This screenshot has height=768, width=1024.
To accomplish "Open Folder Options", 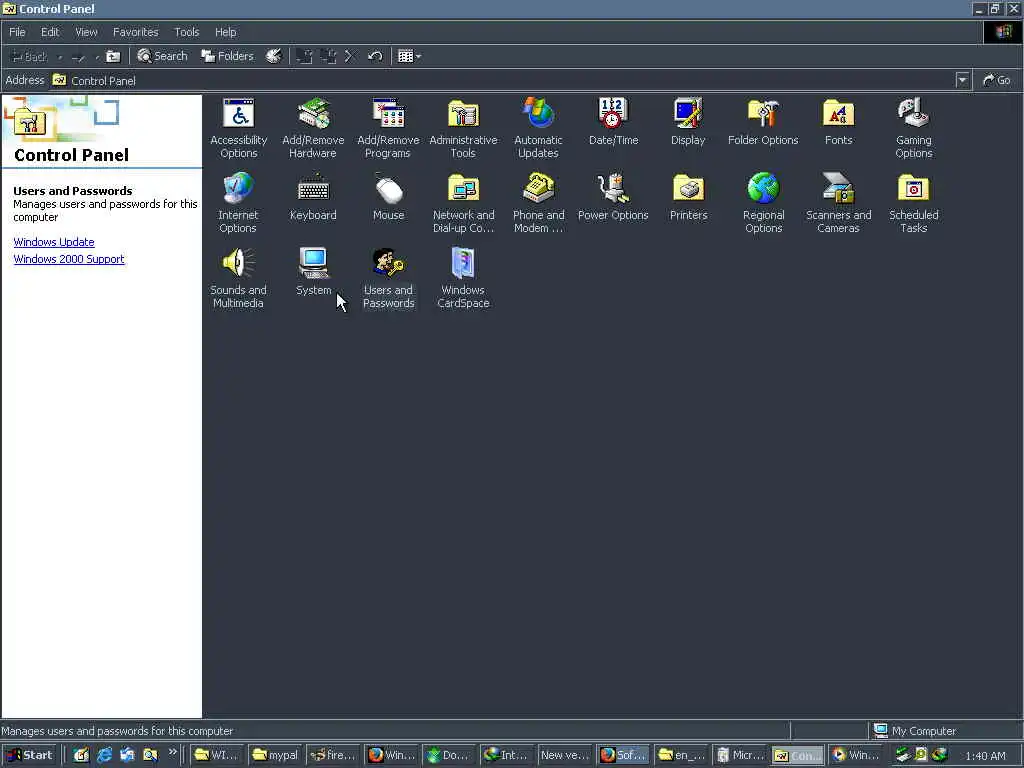I will coord(763,121).
